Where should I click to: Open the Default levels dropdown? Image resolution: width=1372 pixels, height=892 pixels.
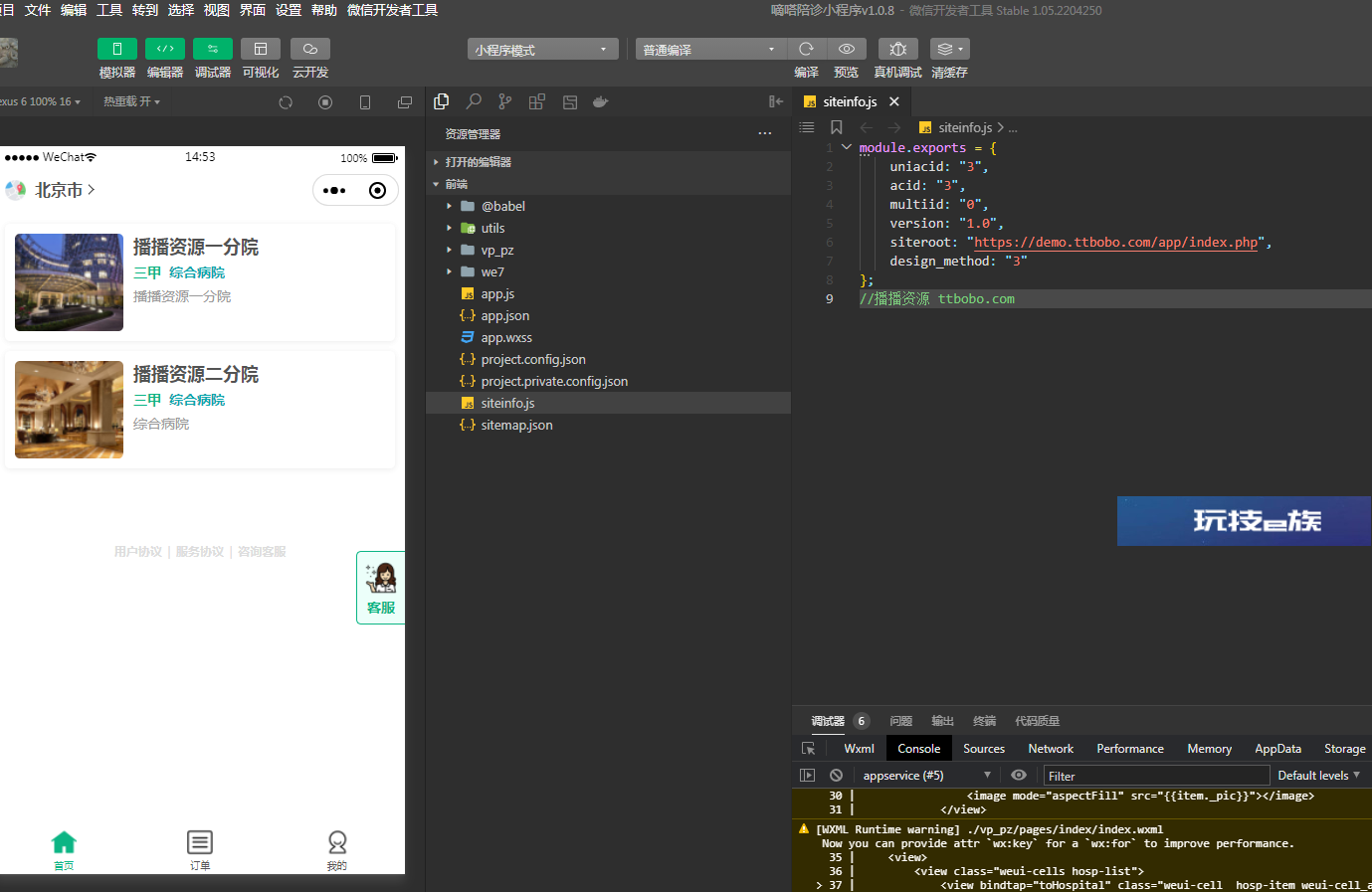pos(1318,776)
